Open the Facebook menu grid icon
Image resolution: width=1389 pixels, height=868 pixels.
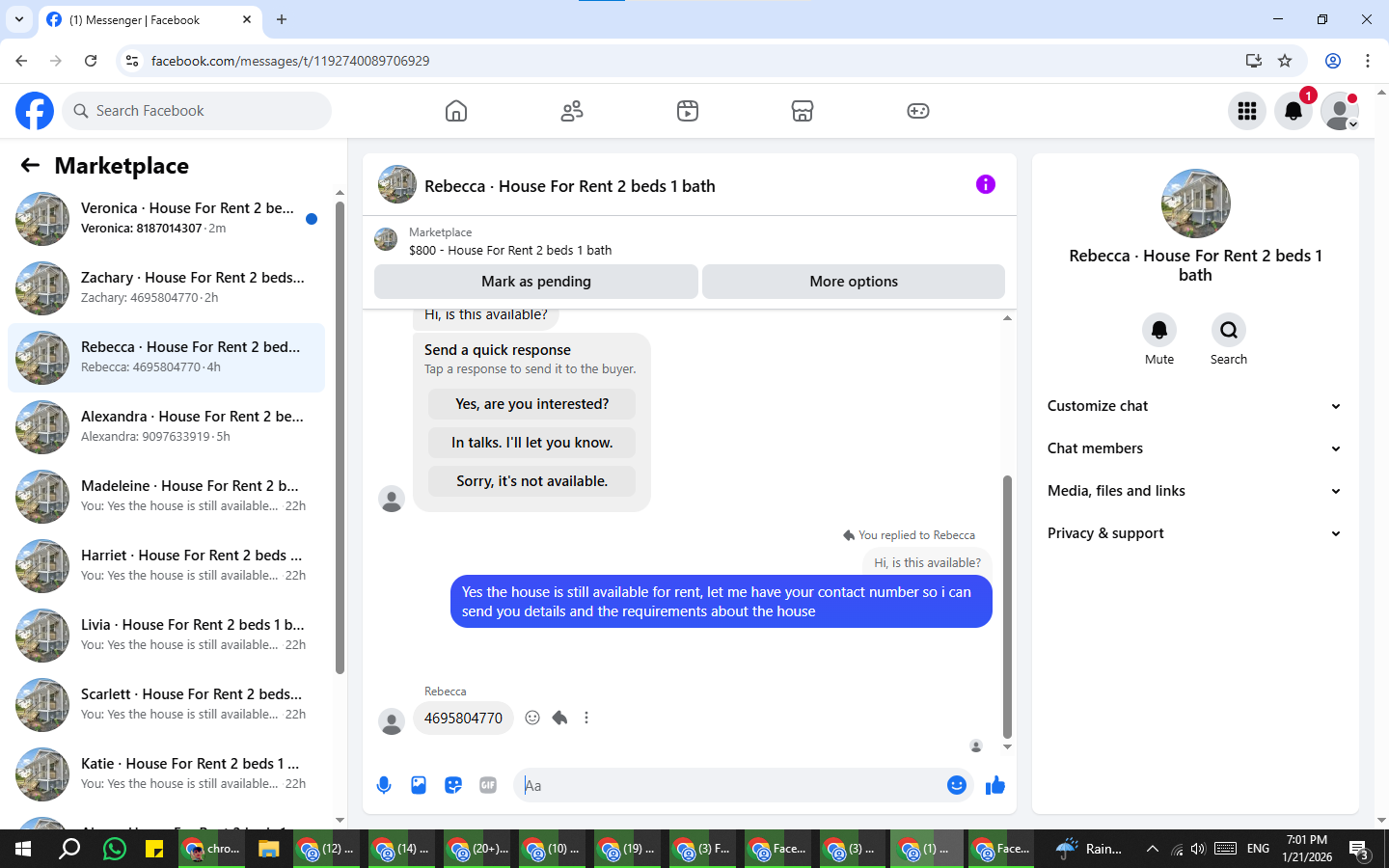pyautogui.click(x=1247, y=111)
